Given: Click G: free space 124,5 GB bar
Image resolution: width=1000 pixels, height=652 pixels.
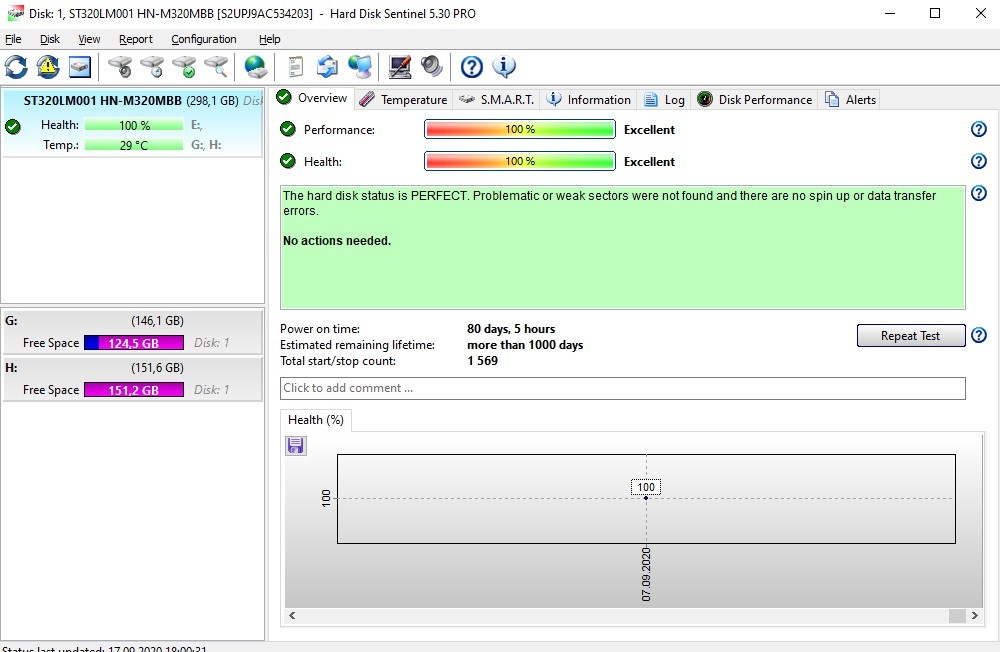Looking at the screenshot, I should 134,343.
